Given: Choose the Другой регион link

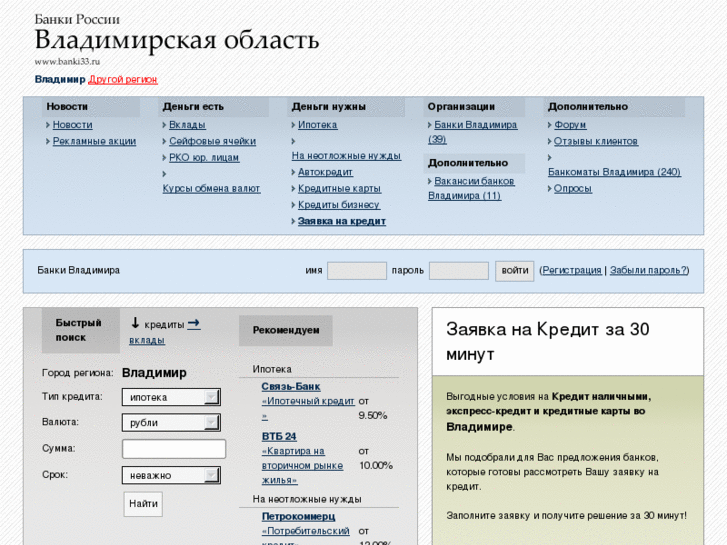Looking at the screenshot, I should click(123, 79).
